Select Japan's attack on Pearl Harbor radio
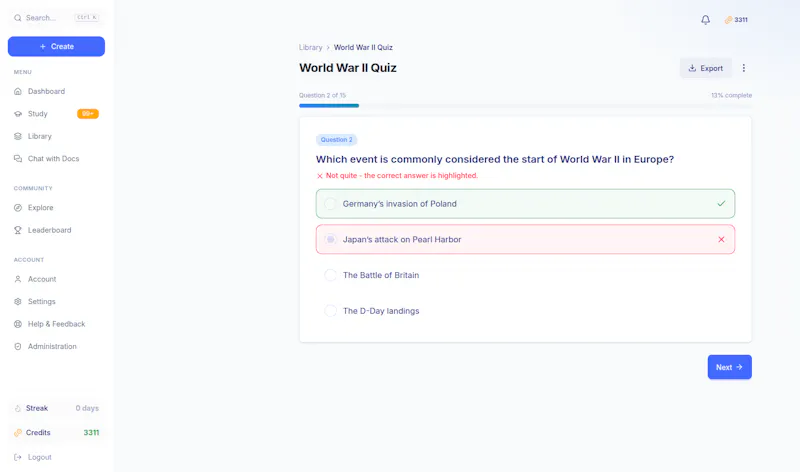This screenshot has width=800, height=472. point(330,239)
